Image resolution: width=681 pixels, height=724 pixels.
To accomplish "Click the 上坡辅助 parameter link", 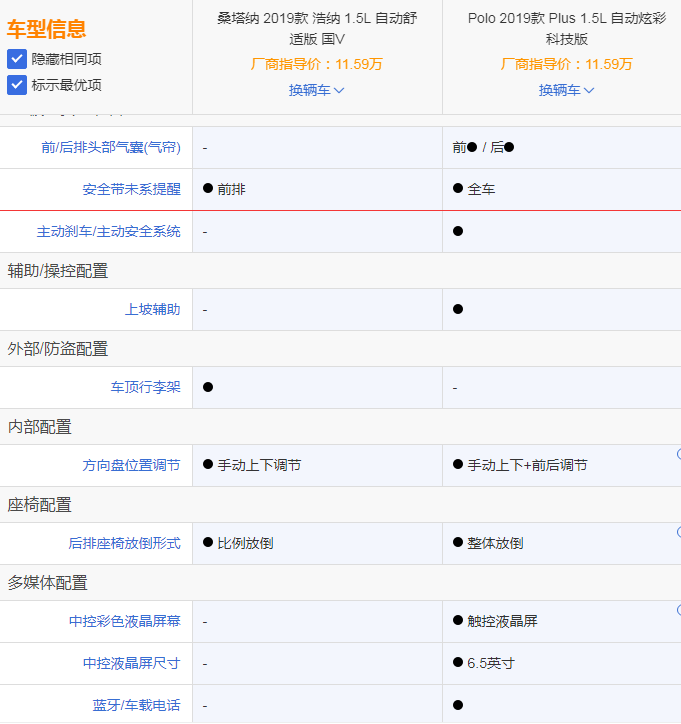I will click(x=152, y=309).
